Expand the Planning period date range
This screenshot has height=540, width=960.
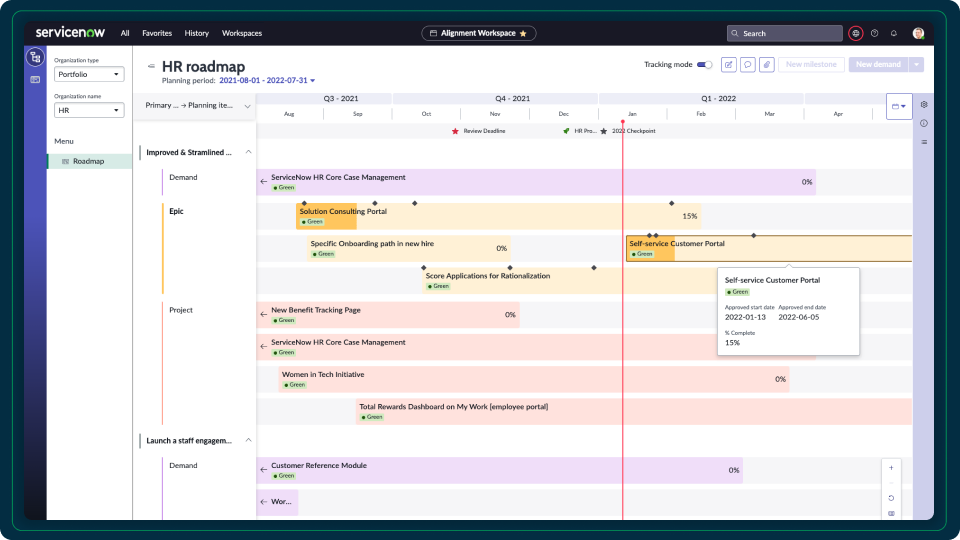point(267,80)
